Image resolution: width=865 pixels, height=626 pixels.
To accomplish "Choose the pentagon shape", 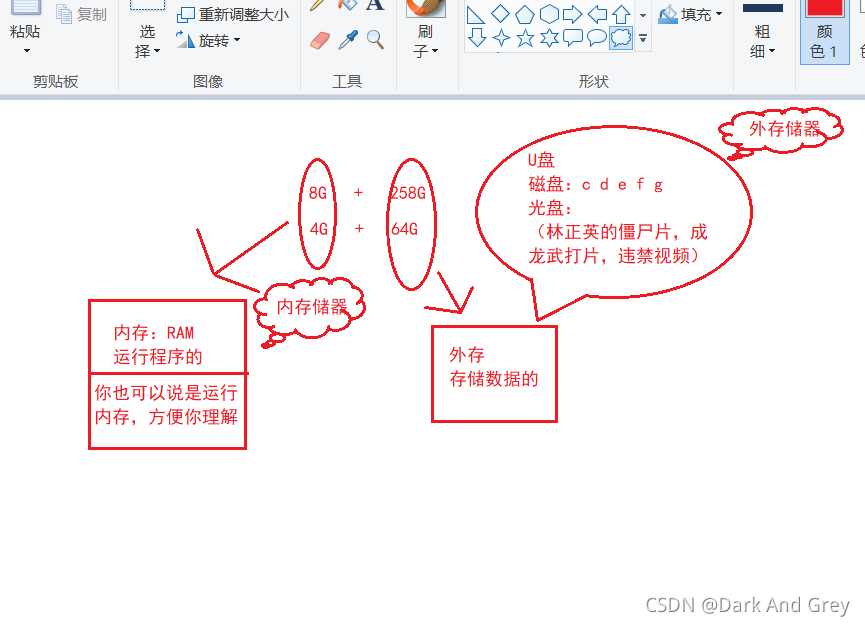I will click(525, 14).
